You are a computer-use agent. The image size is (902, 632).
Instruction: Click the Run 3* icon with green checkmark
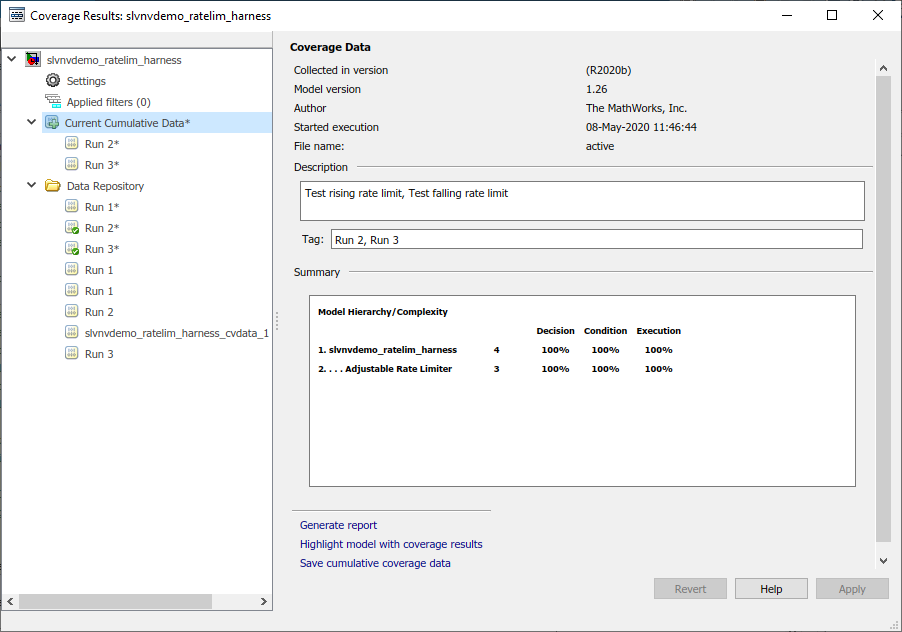tap(72, 249)
